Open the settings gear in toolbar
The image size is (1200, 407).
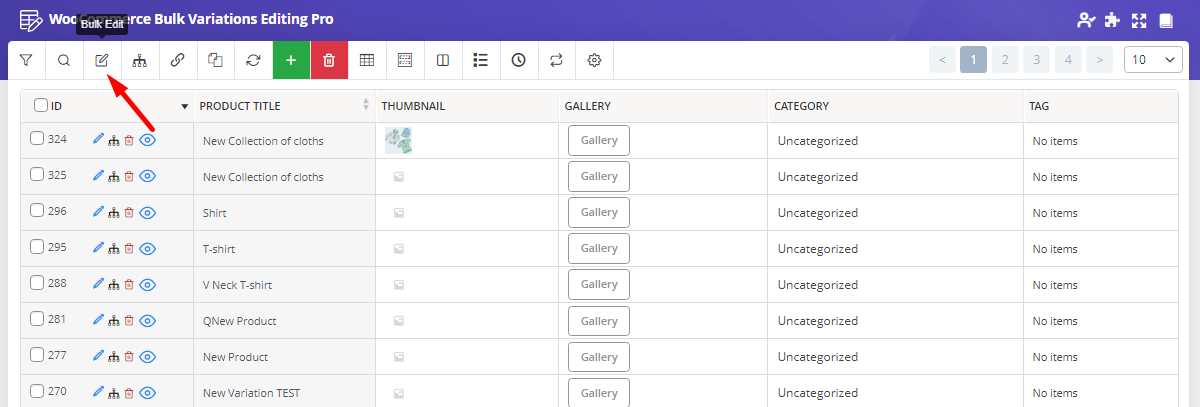point(594,60)
